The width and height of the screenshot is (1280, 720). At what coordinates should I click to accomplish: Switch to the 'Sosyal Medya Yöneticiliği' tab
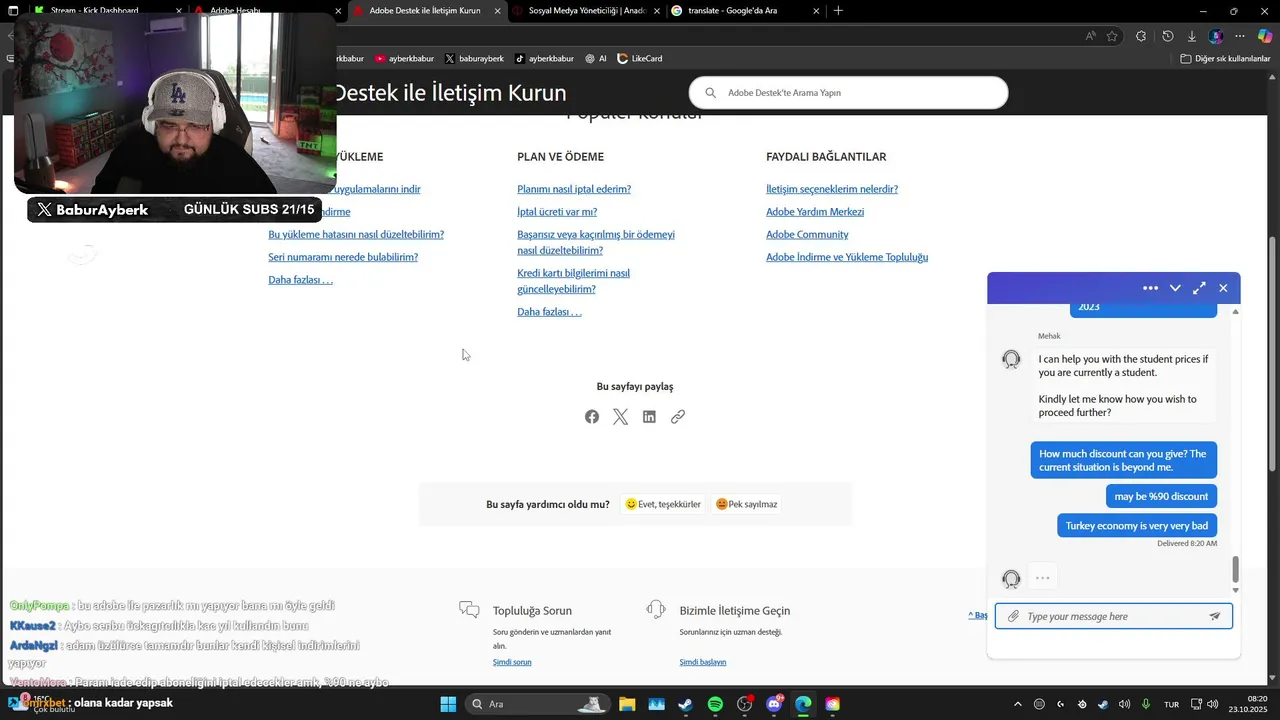click(x=585, y=11)
